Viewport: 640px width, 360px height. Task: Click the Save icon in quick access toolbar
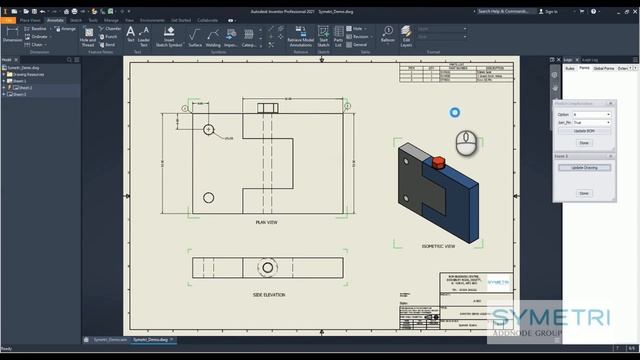click(34, 11)
